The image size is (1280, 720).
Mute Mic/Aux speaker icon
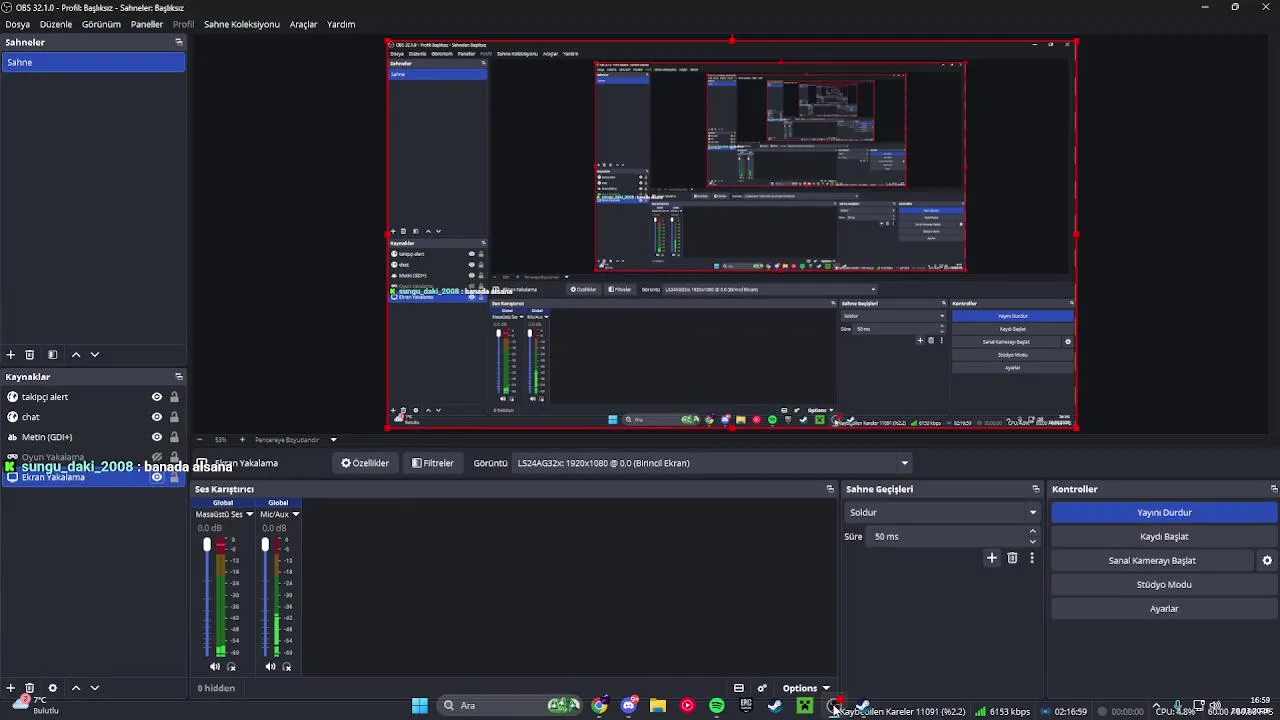tap(271, 667)
